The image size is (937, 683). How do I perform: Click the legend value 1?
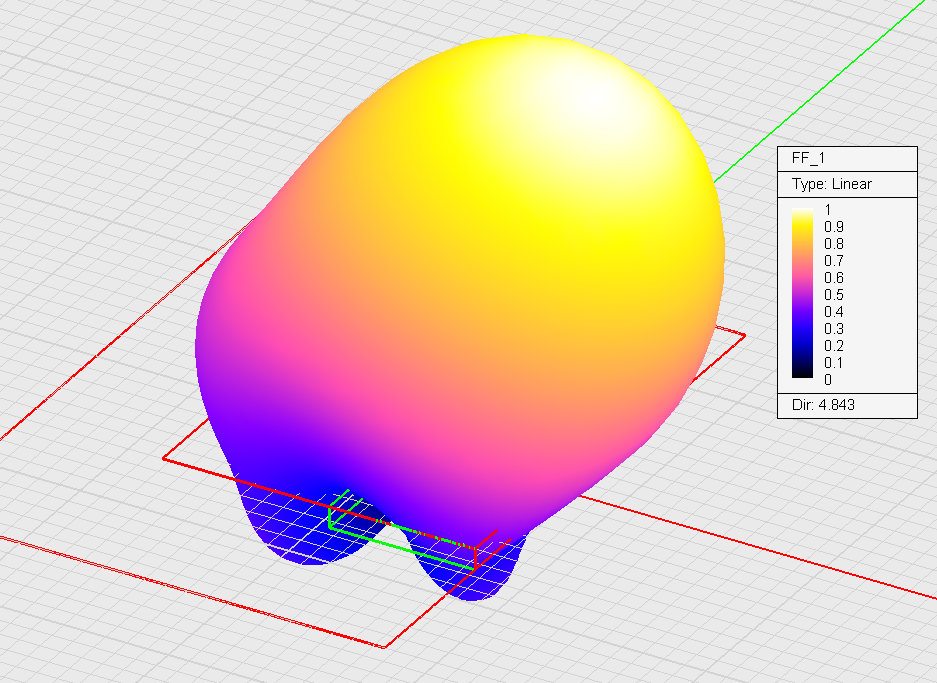pos(827,210)
